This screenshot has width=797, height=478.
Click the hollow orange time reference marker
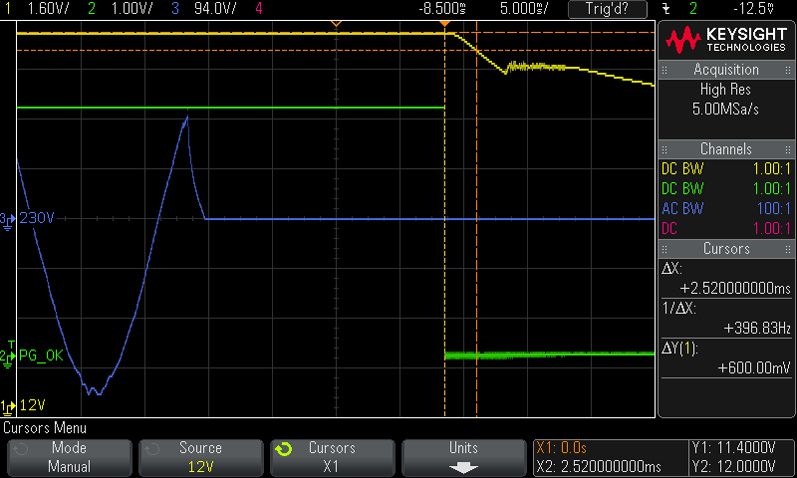point(336,24)
